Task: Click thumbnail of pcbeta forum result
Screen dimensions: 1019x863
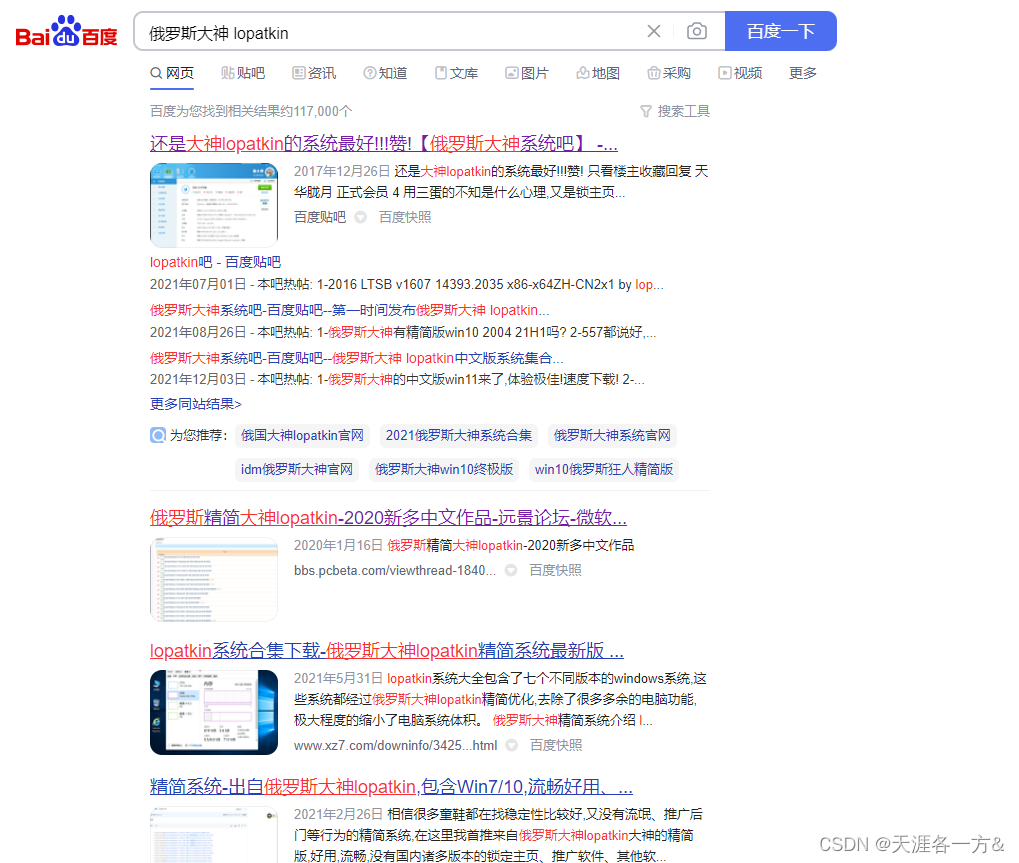Action: [214, 580]
